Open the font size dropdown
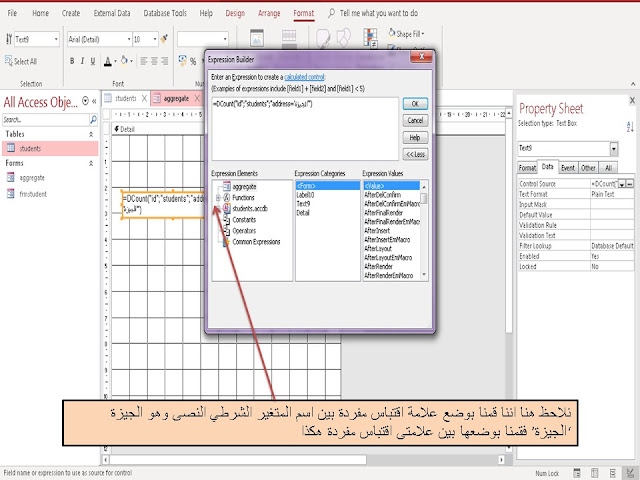 point(155,39)
